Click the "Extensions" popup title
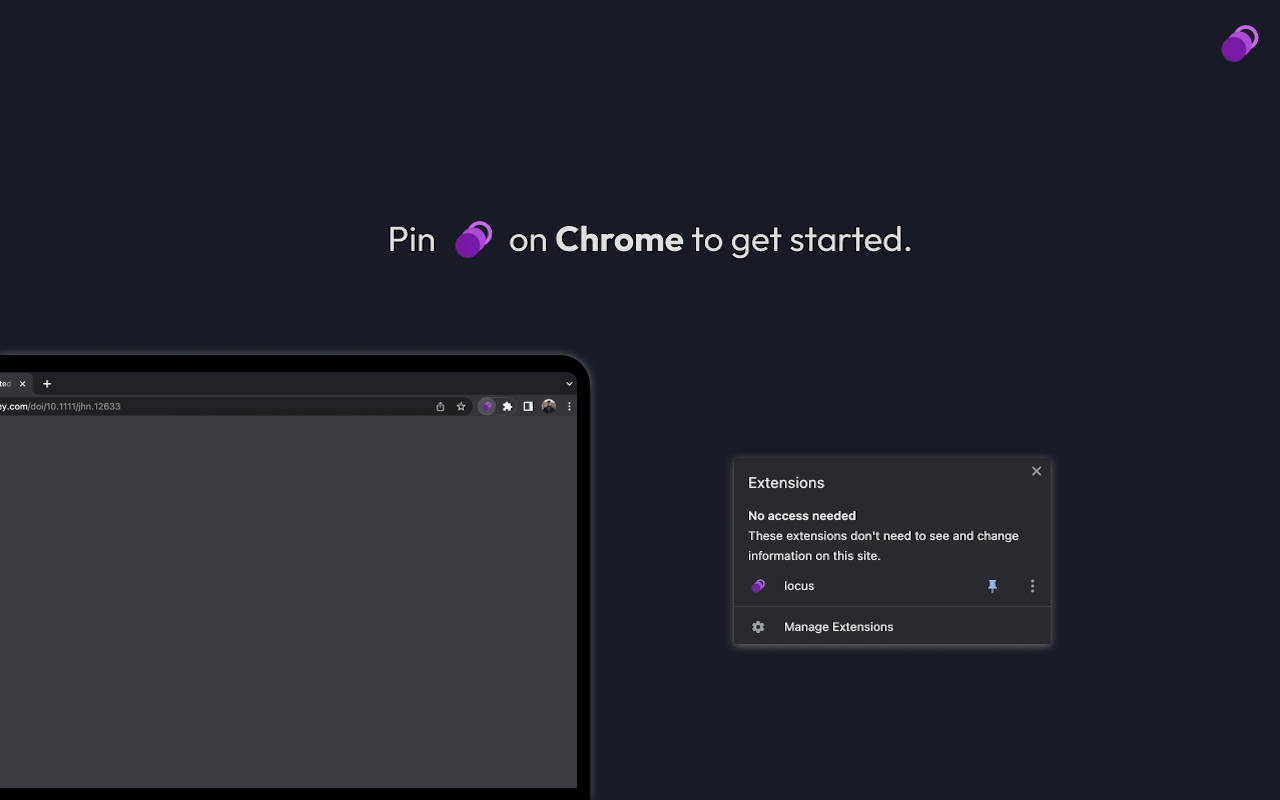This screenshot has width=1280, height=800. [786, 483]
